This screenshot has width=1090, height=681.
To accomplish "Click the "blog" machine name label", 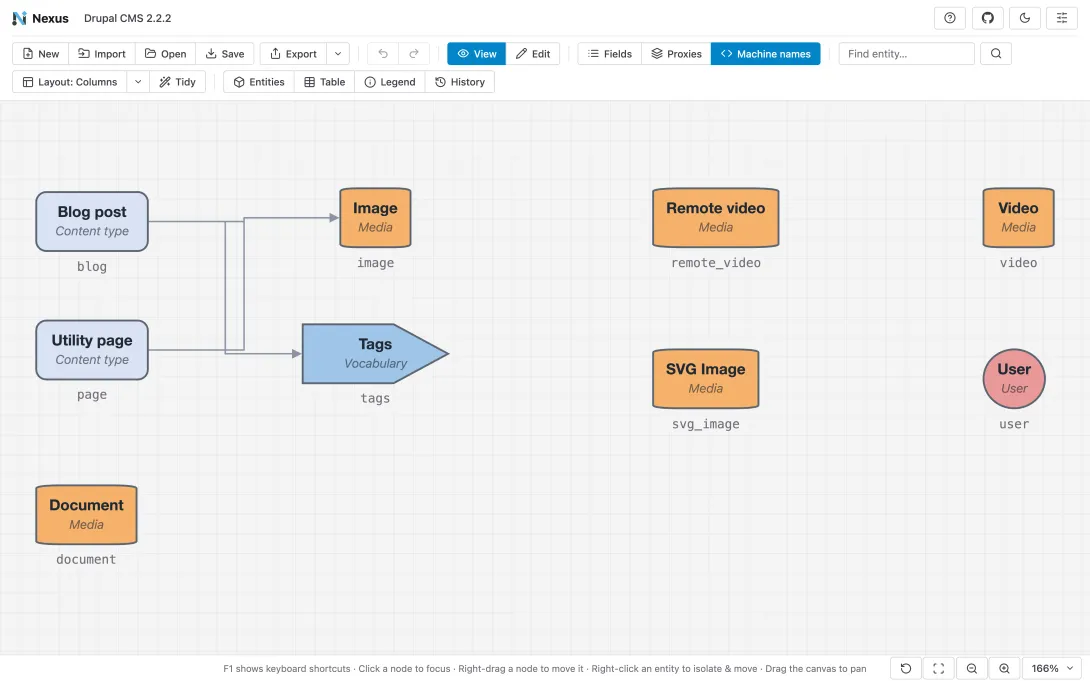I will pos(92,266).
